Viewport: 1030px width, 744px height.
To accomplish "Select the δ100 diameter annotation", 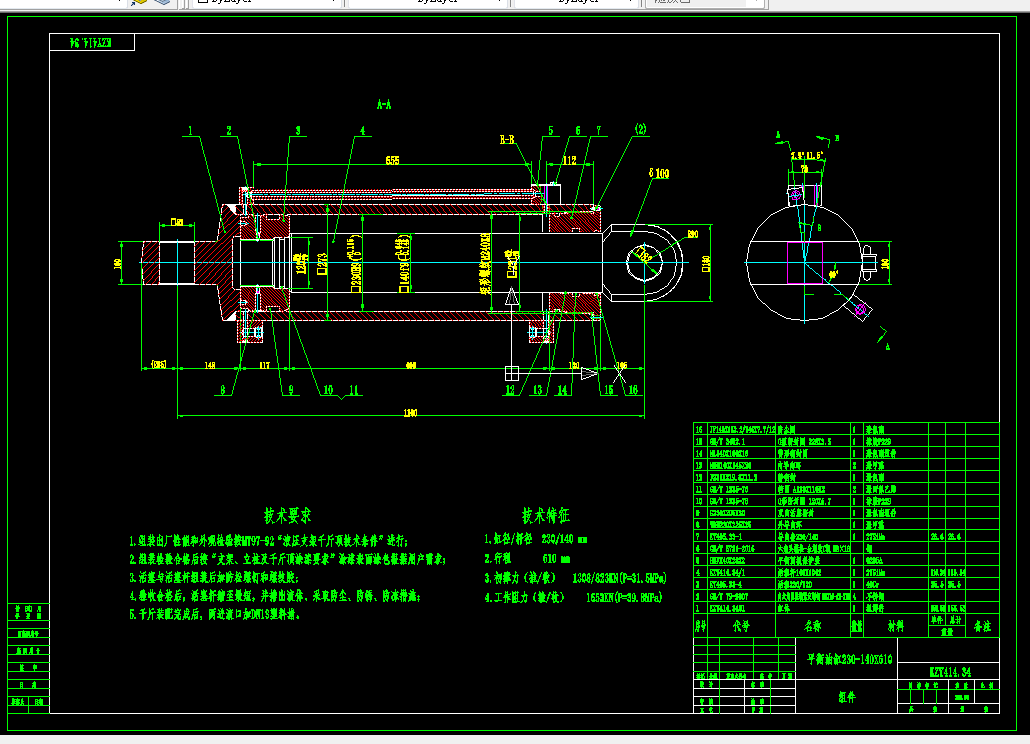I will [x=659, y=173].
